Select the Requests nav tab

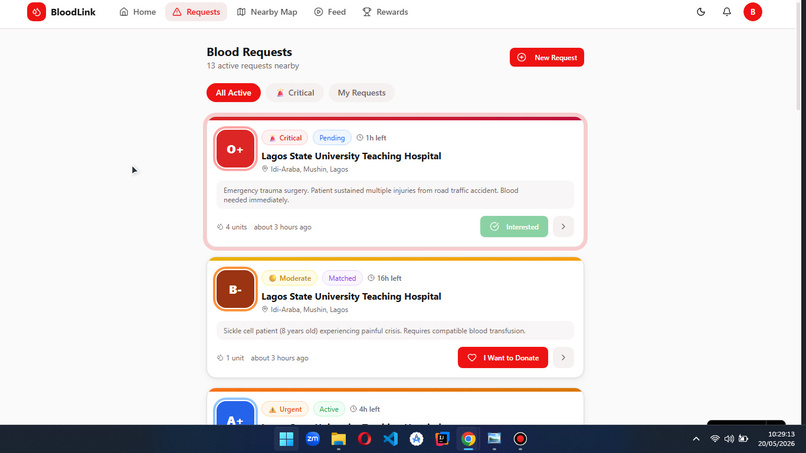coord(196,12)
